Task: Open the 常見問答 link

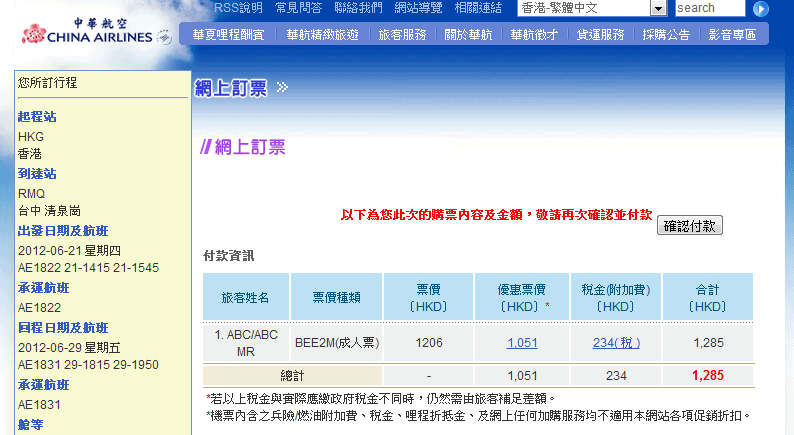Action: pyautogui.click(x=298, y=8)
